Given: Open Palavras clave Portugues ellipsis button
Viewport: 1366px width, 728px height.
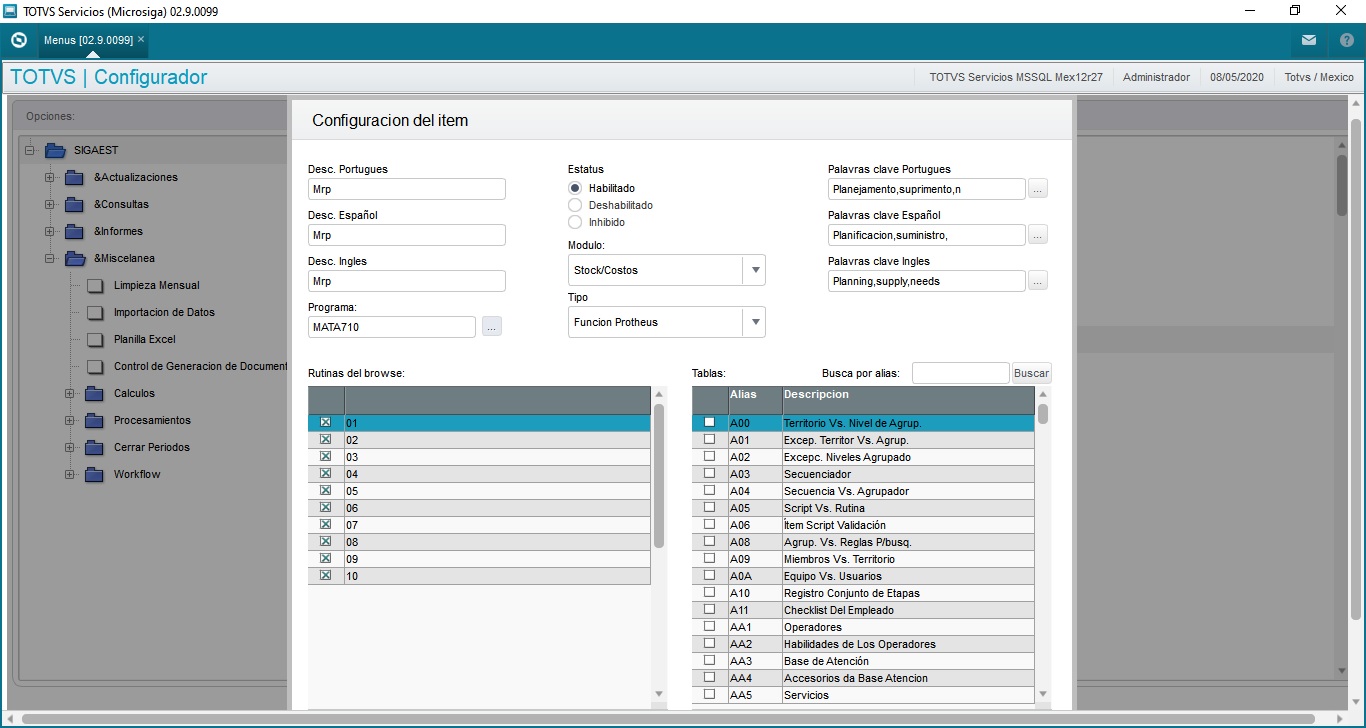Looking at the screenshot, I should pos(1038,189).
